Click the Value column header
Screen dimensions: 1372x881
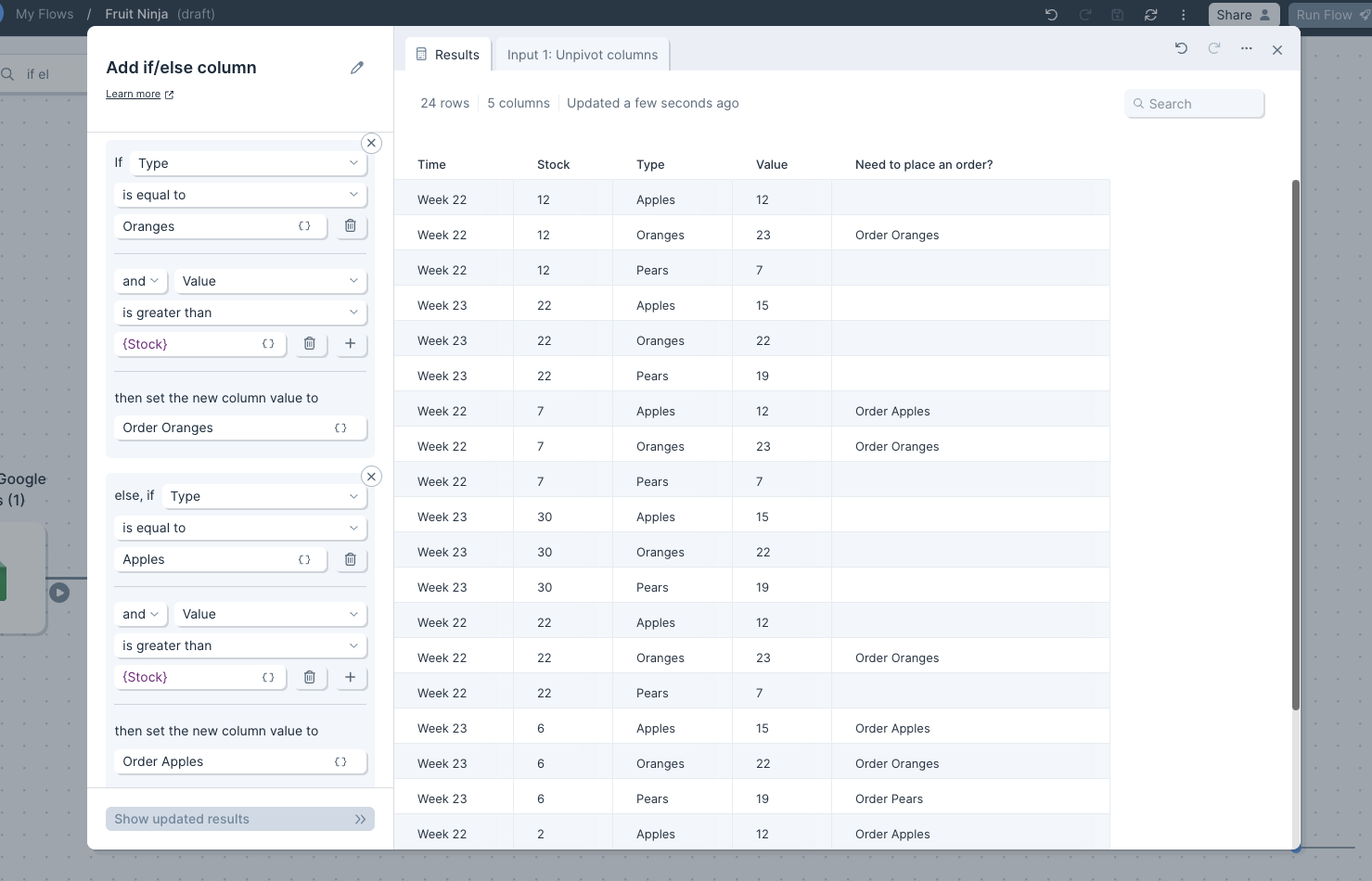point(772,164)
